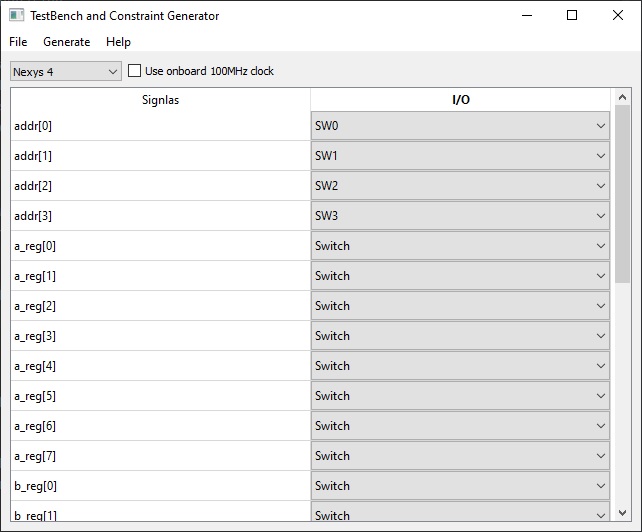This screenshot has width=642, height=532.
Task: Open the Generate menu
Action: point(67,42)
